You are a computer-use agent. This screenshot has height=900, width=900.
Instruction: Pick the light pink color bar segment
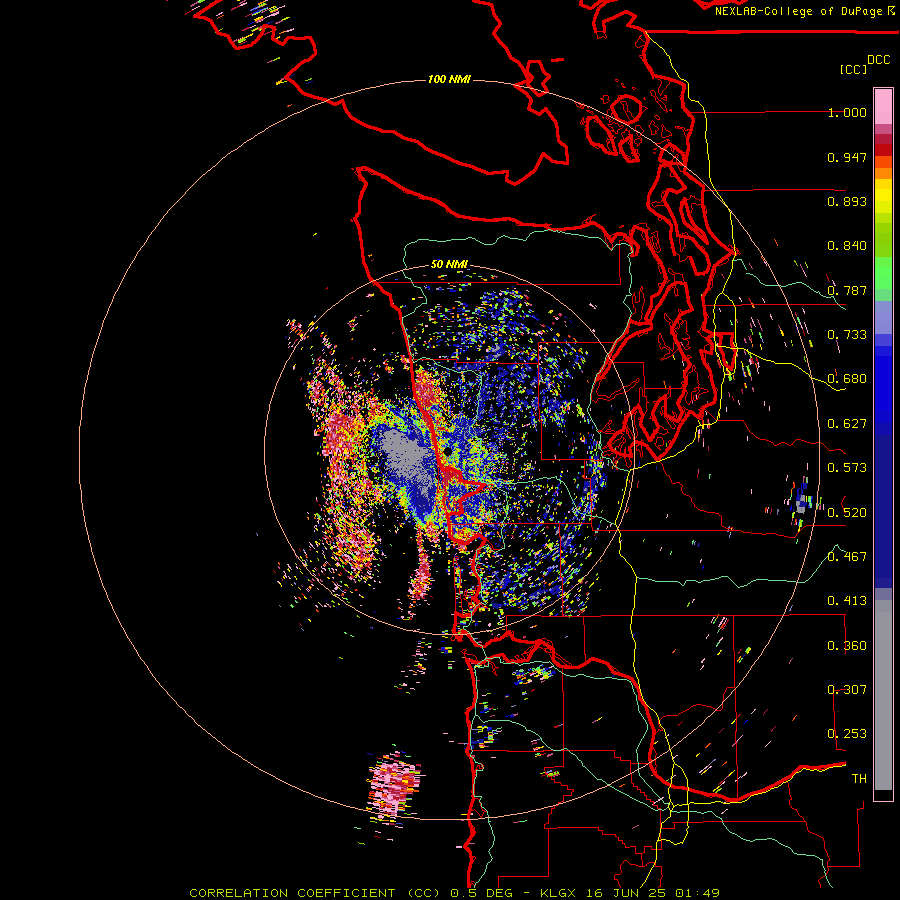(883, 106)
